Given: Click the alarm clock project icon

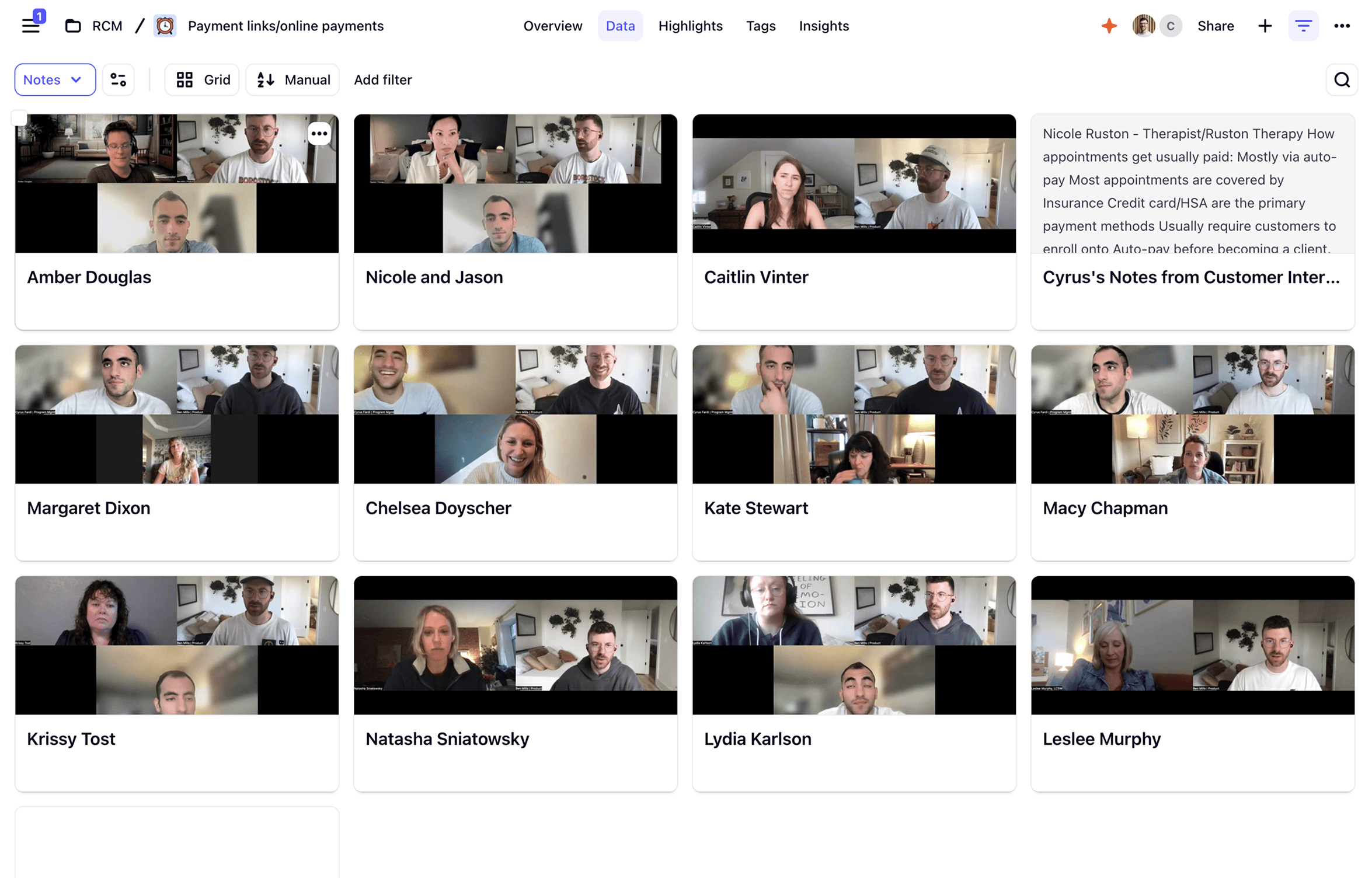Looking at the screenshot, I should tap(165, 26).
